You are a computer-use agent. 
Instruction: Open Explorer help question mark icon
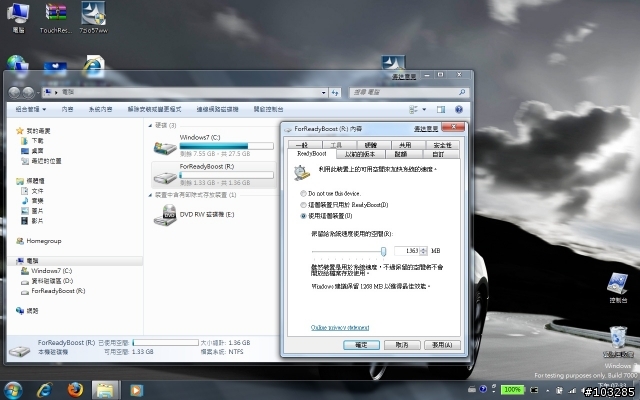coord(459,109)
